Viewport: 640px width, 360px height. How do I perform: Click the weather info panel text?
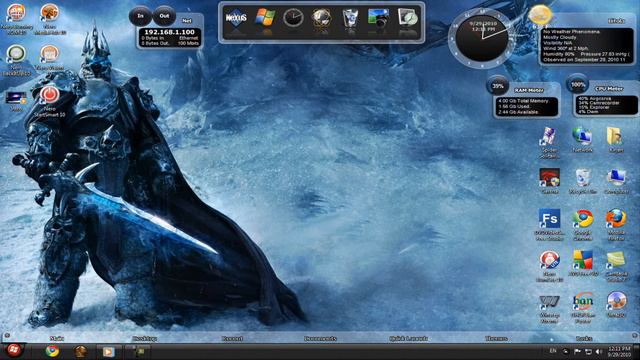[x=587, y=45]
